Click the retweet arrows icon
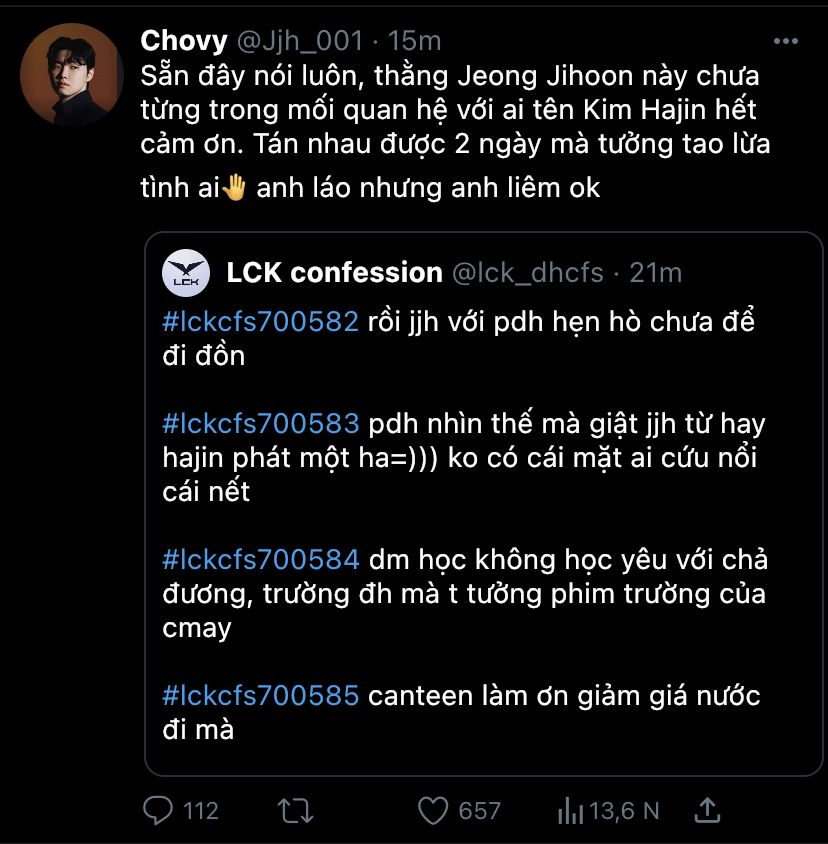The width and height of the screenshot is (828, 844). (x=295, y=809)
